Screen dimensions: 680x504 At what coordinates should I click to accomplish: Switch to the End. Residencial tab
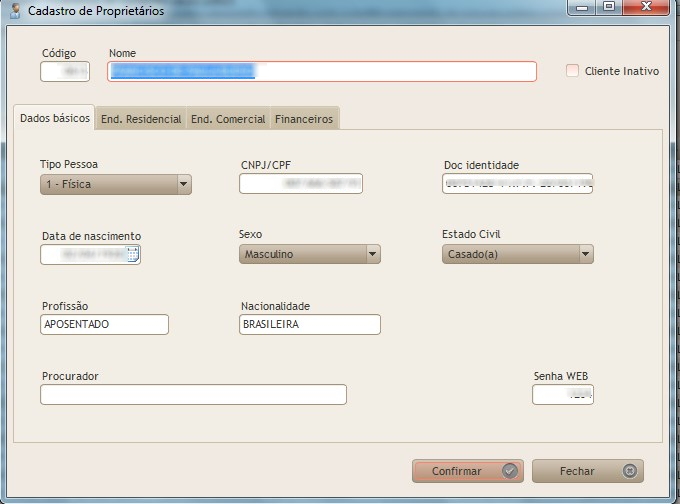pos(141,118)
